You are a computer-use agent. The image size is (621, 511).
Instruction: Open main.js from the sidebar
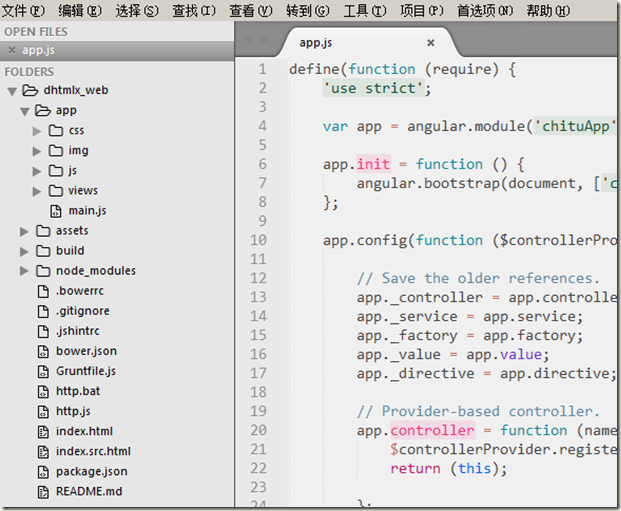pyautogui.click(x=88, y=211)
